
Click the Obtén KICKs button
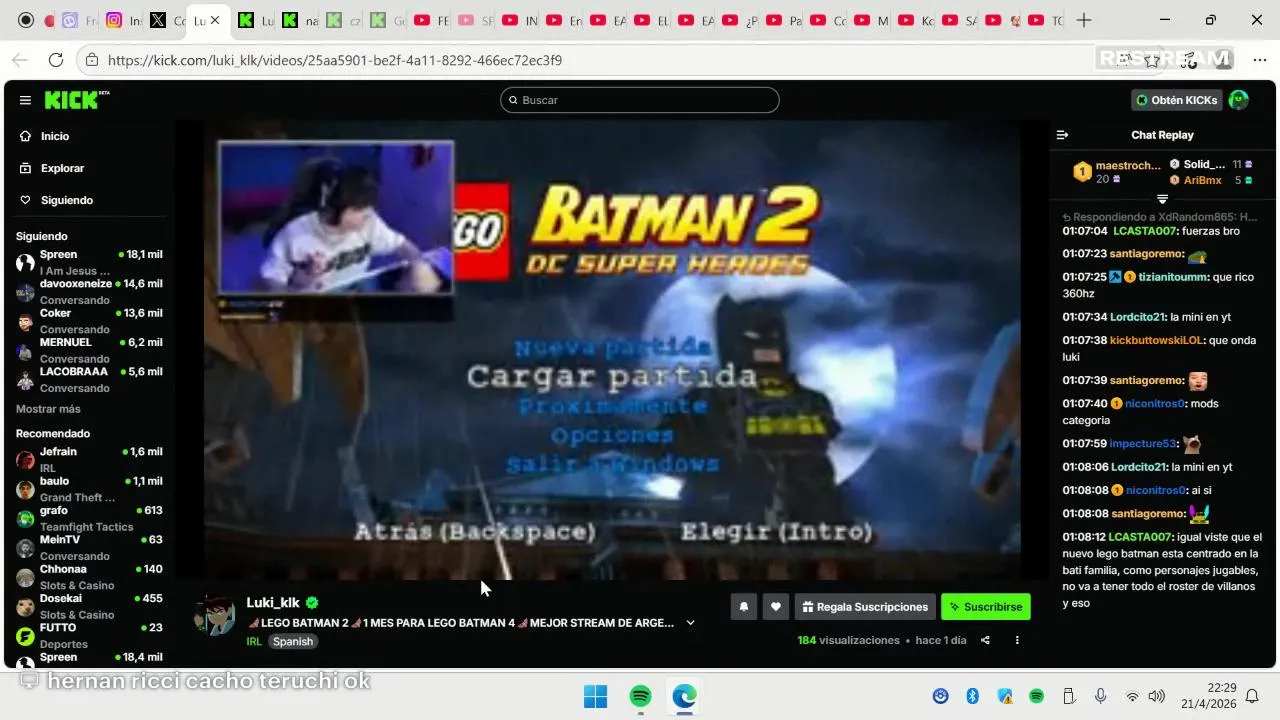pyautogui.click(x=1177, y=100)
